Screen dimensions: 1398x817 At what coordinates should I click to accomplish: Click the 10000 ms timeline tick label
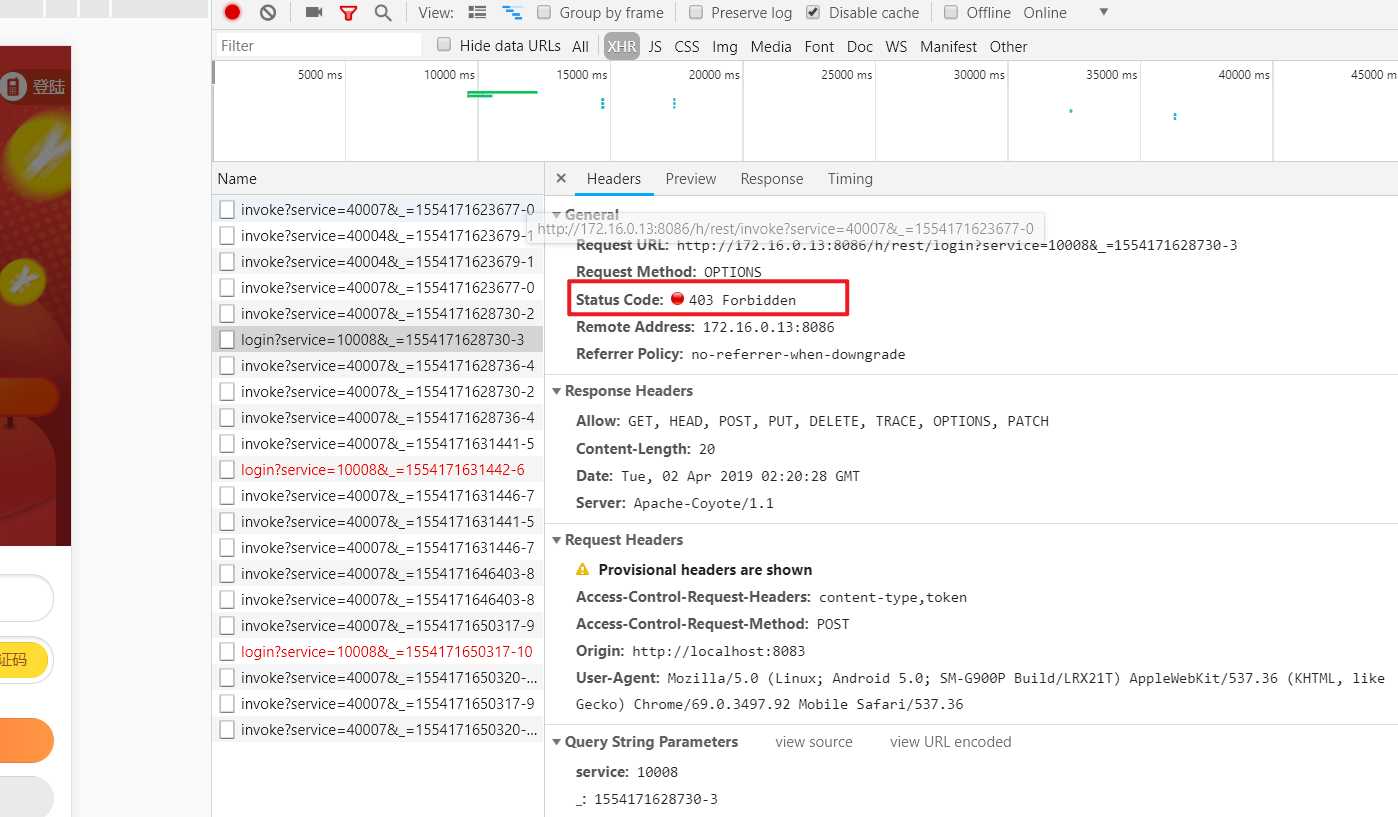coord(449,75)
